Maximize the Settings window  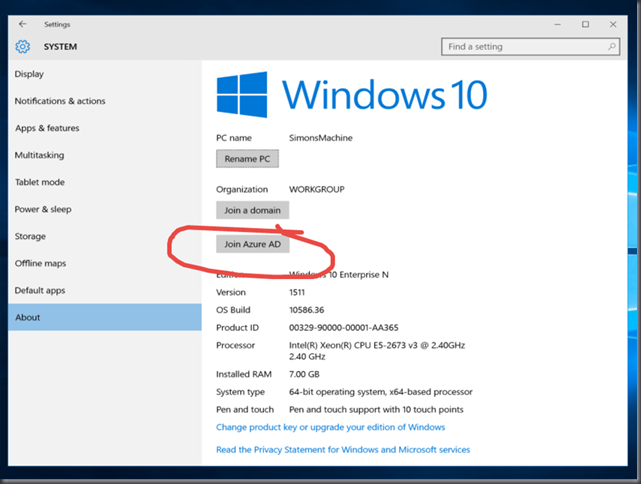[585, 25]
